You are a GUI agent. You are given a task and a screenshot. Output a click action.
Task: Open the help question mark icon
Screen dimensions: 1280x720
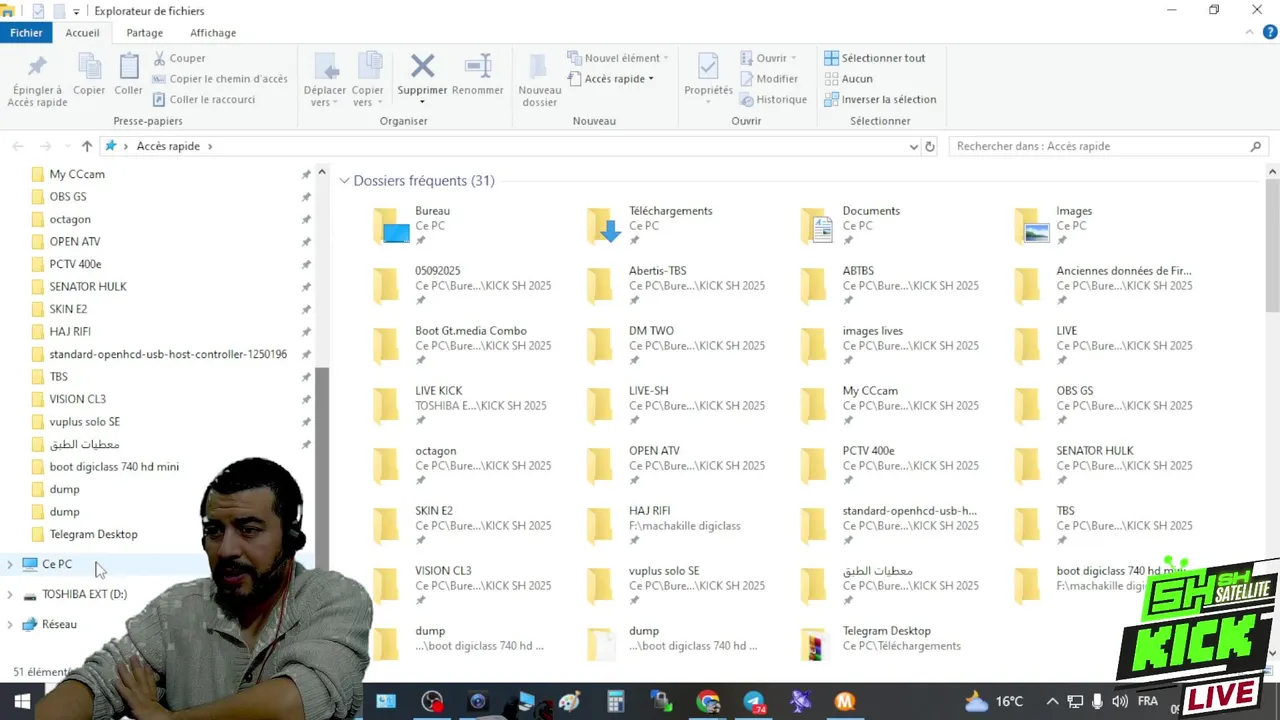pyautogui.click(x=1270, y=32)
